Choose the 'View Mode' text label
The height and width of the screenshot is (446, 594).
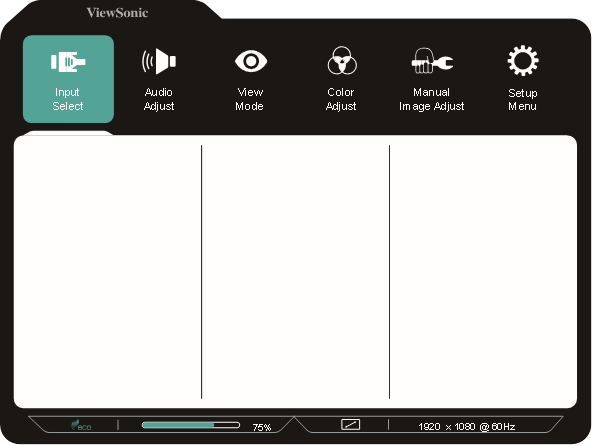tap(250, 99)
